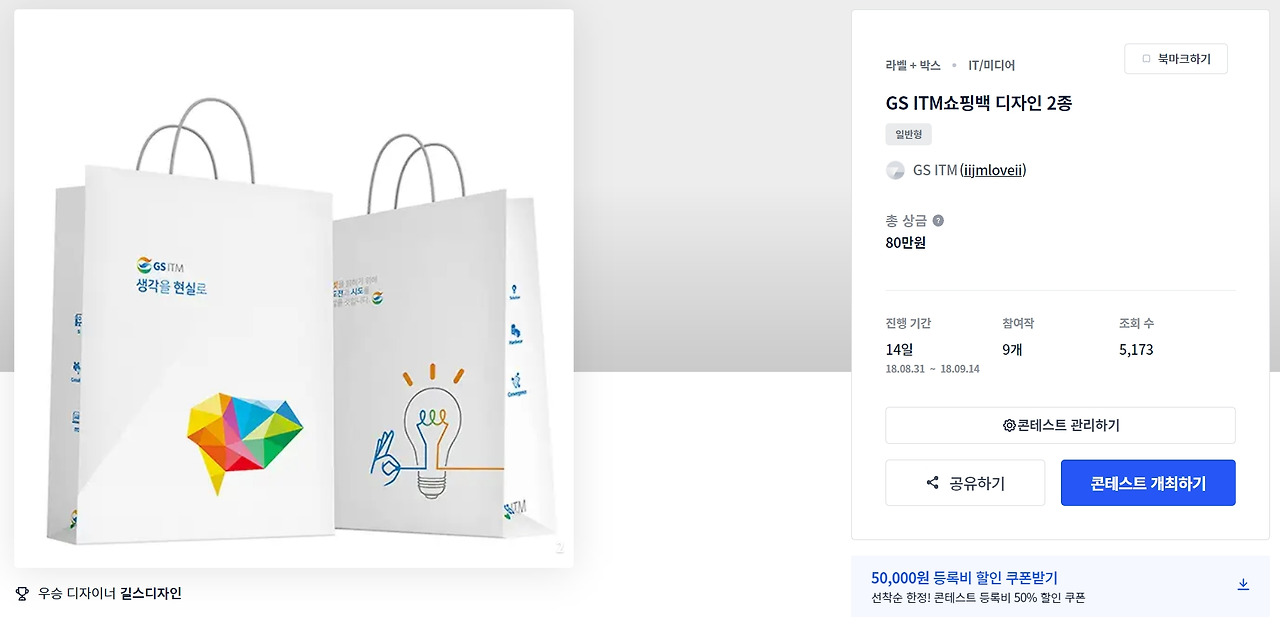Claim the 50,000원 등록비 할인 쿠폰 banner
Image resolution: width=1280 pixels, height=627 pixels.
click(x=1060, y=587)
